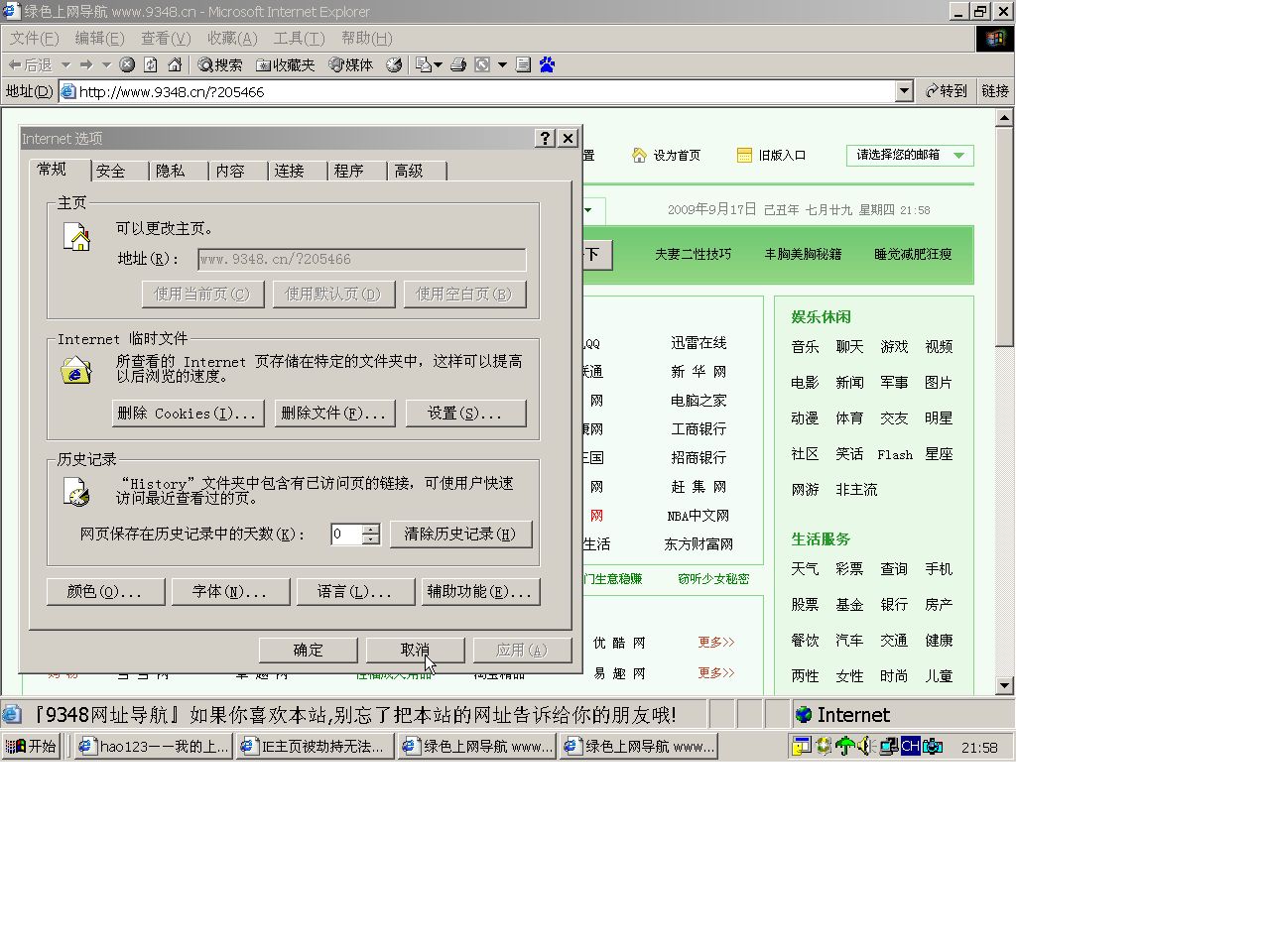Viewport: 1270px width, 952px height.
Task: Click the 颜色(O)... button
Action: (x=104, y=591)
